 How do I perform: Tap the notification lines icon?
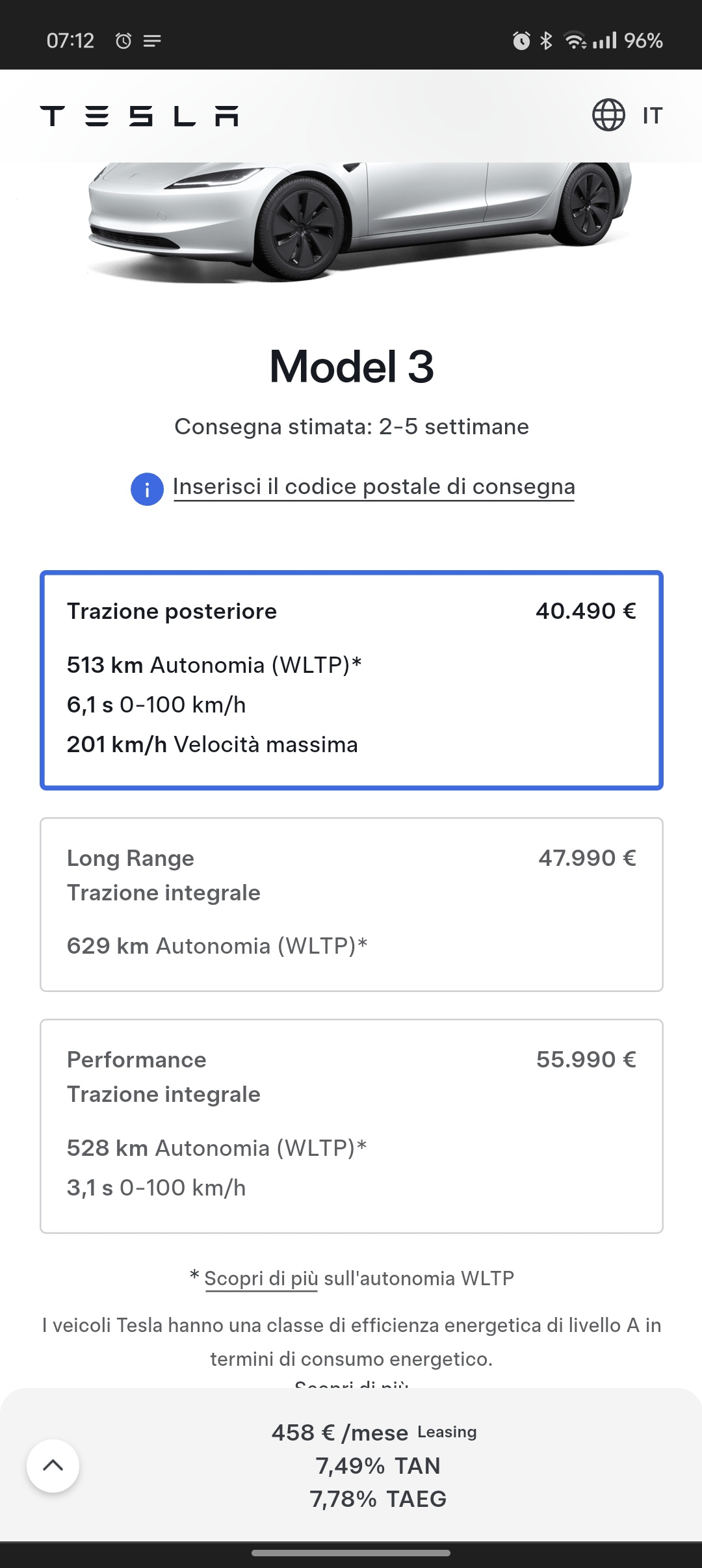[152, 41]
